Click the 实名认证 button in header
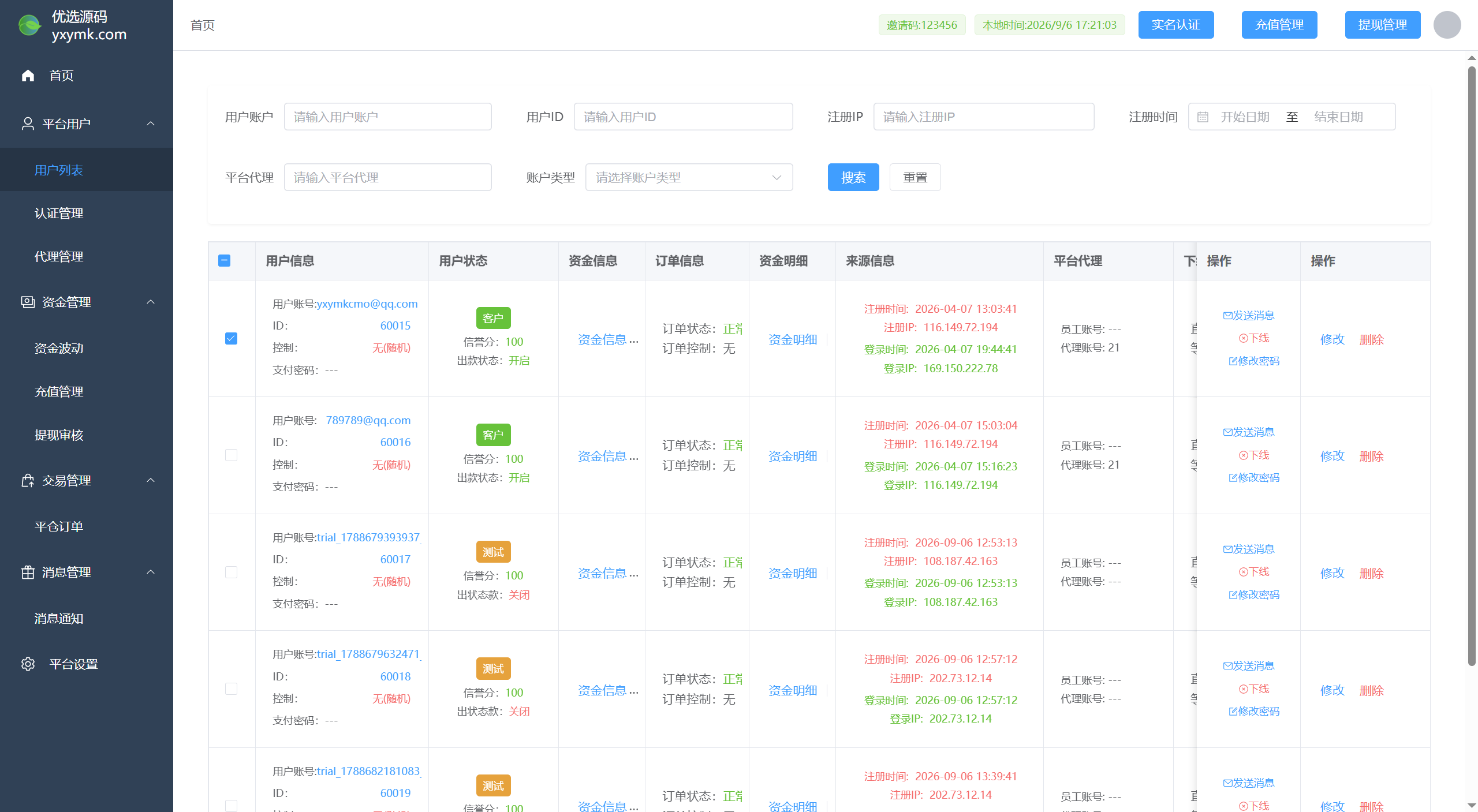This screenshot has width=1478, height=812. (x=1176, y=25)
